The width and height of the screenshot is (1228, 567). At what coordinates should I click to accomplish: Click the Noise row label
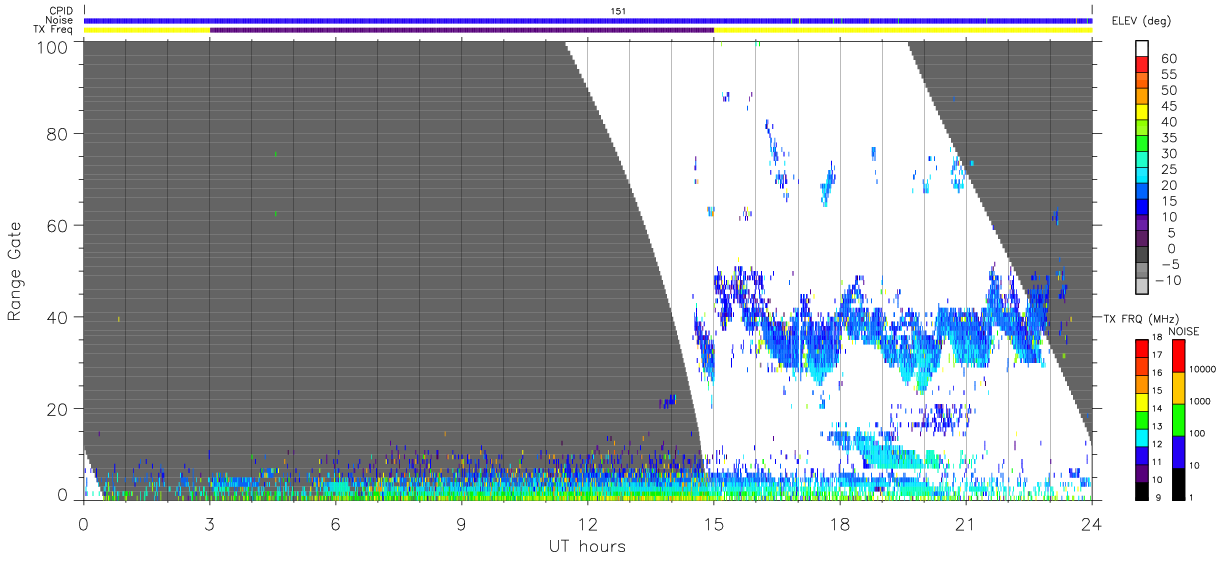click(60, 20)
